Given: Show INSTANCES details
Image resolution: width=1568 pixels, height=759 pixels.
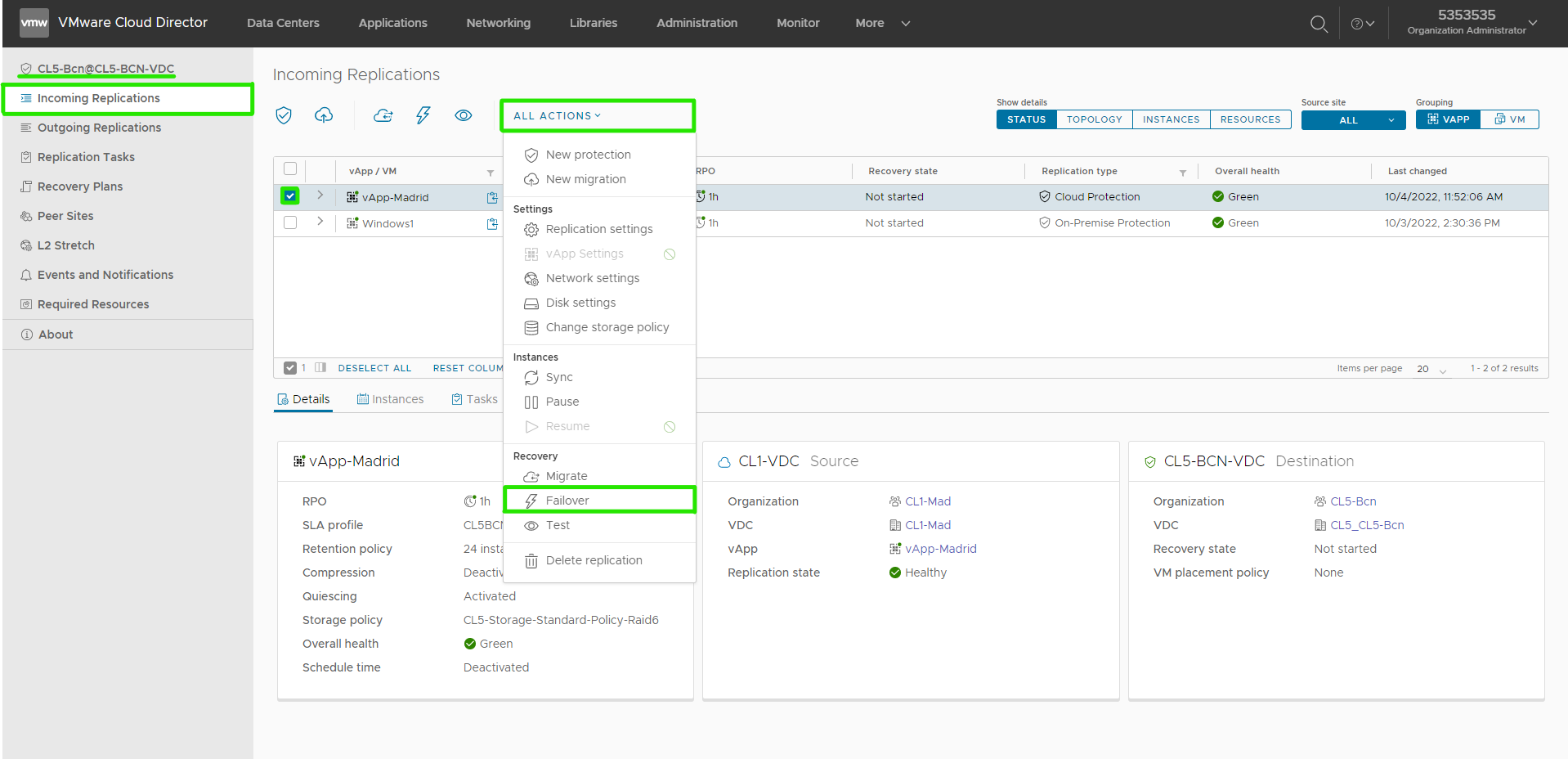Looking at the screenshot, I should 1171,119.
